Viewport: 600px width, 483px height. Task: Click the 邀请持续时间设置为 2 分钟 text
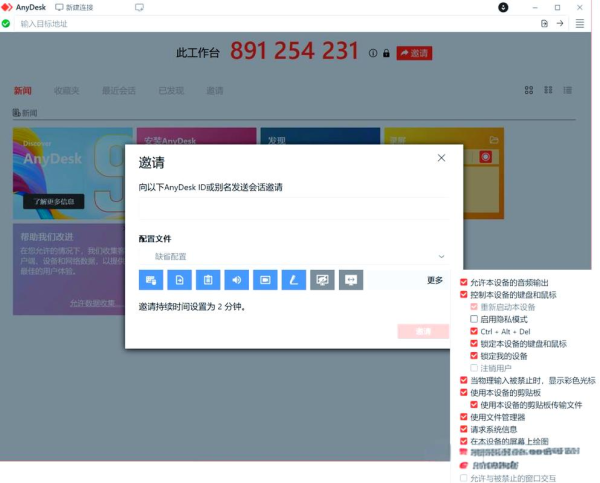pos(192,307)
